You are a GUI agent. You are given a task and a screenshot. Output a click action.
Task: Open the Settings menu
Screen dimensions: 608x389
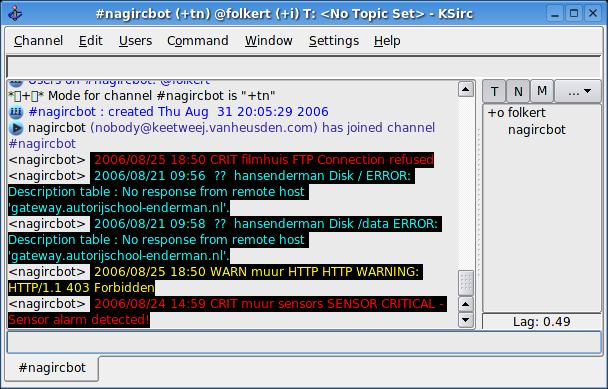point(333,41)
